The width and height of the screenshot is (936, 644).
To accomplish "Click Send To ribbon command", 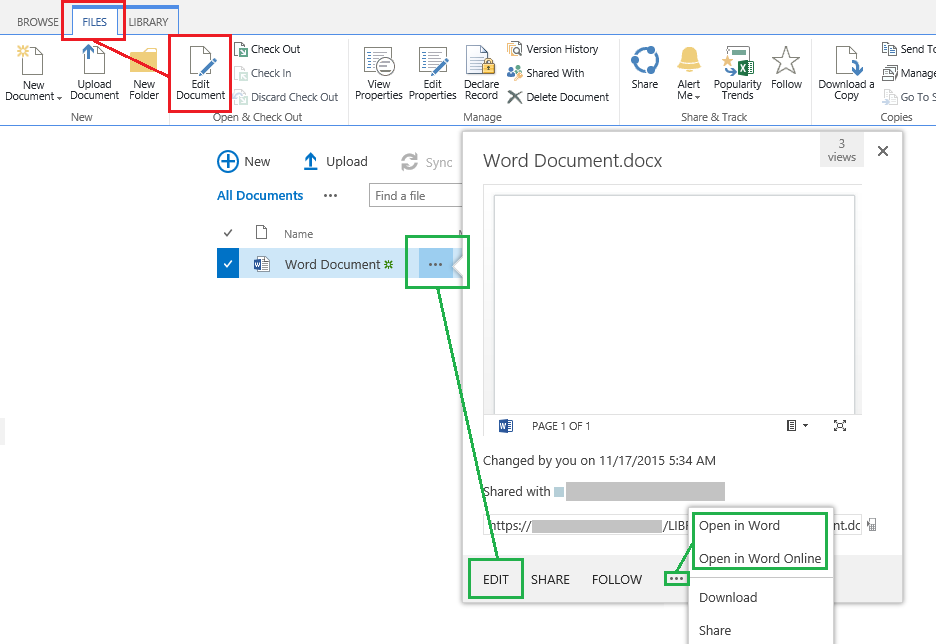I will (909, 49).
